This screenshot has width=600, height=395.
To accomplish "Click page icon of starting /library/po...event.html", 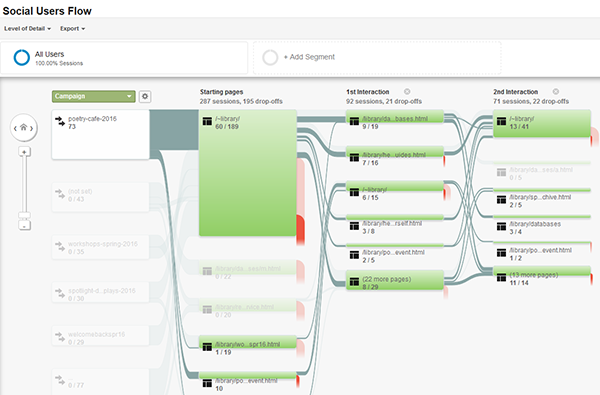I will click(x=207, y=383).
